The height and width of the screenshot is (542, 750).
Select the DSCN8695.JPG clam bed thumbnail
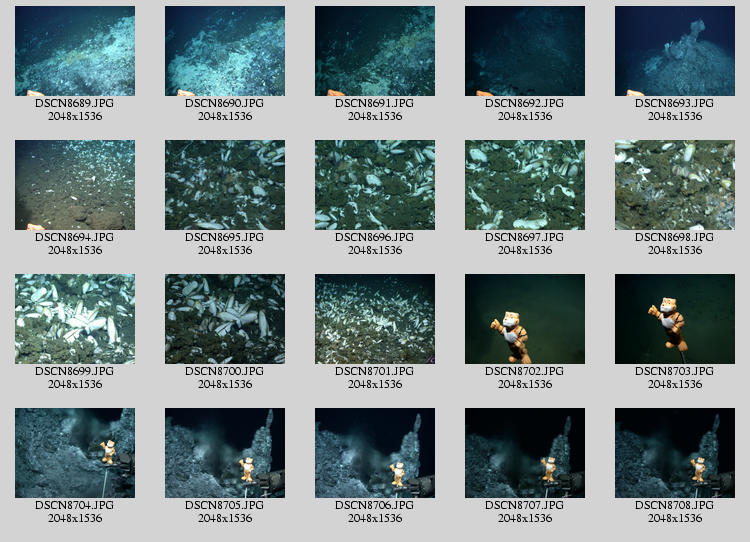(225, 185)
